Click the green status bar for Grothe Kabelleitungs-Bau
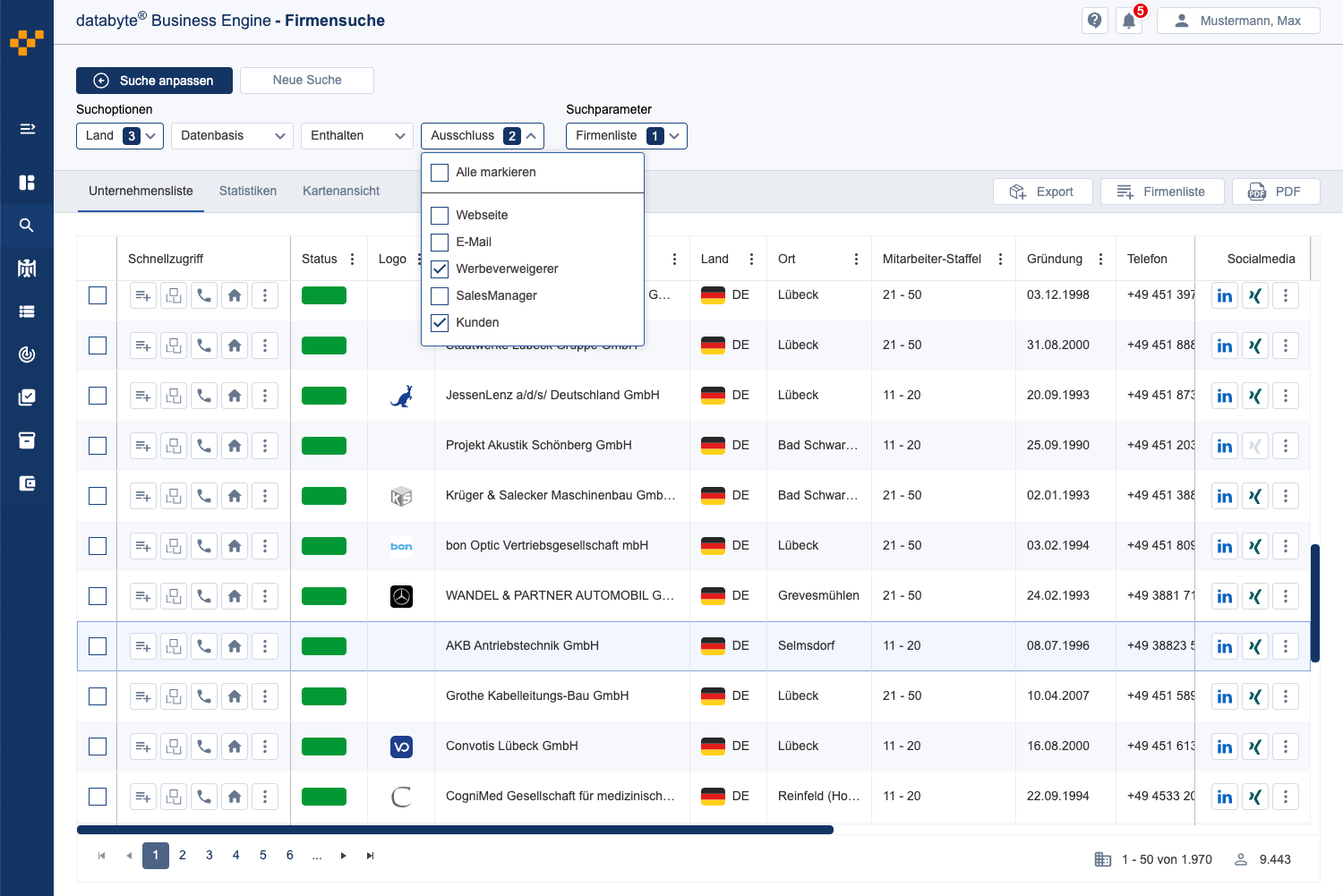Image resolution: width=1343 pixels, height=896 pixels. (324, 696)
